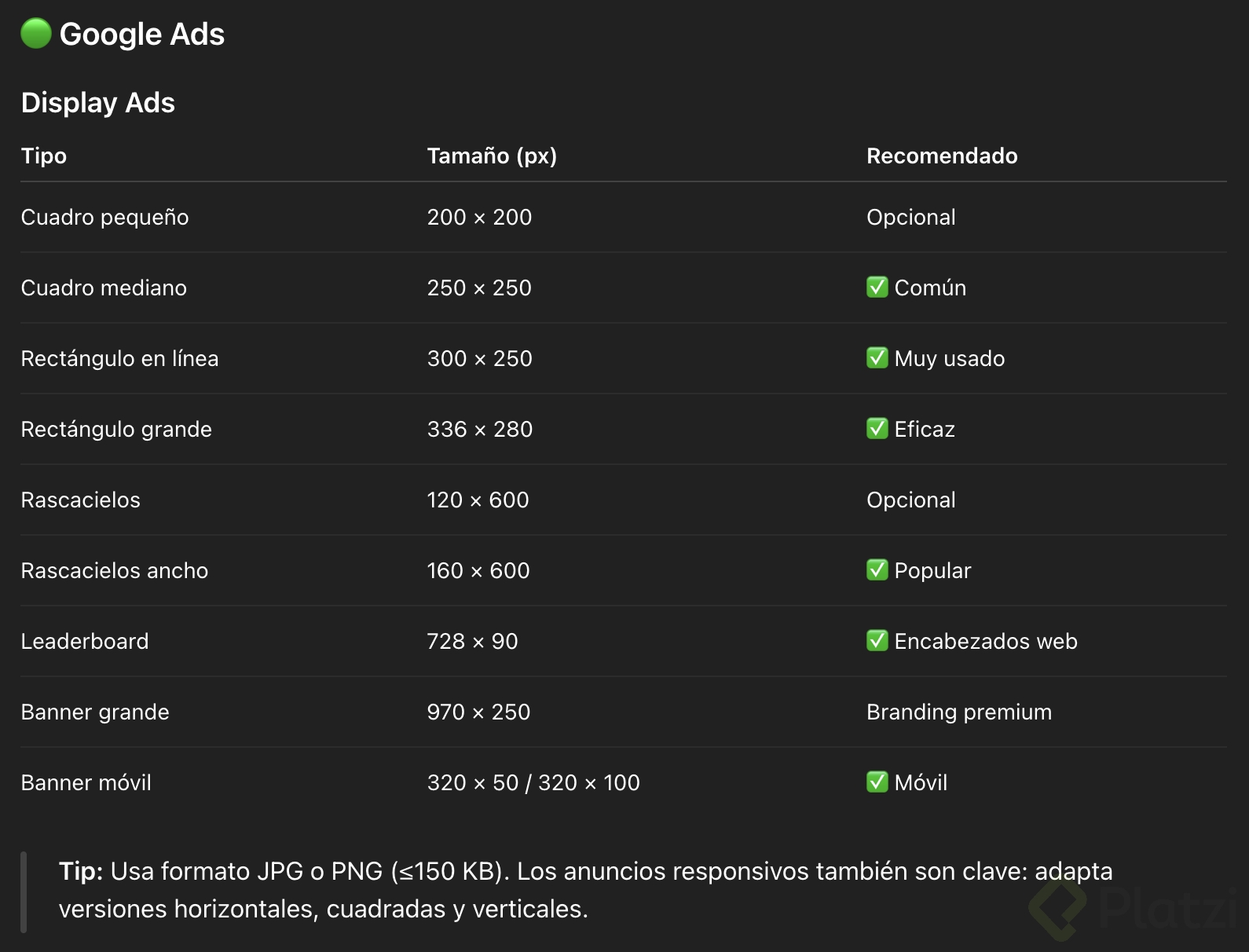The height and width of the screenshot is (952, 1249).
Task: Click the Branding premium cell
Action: point(958,712)
